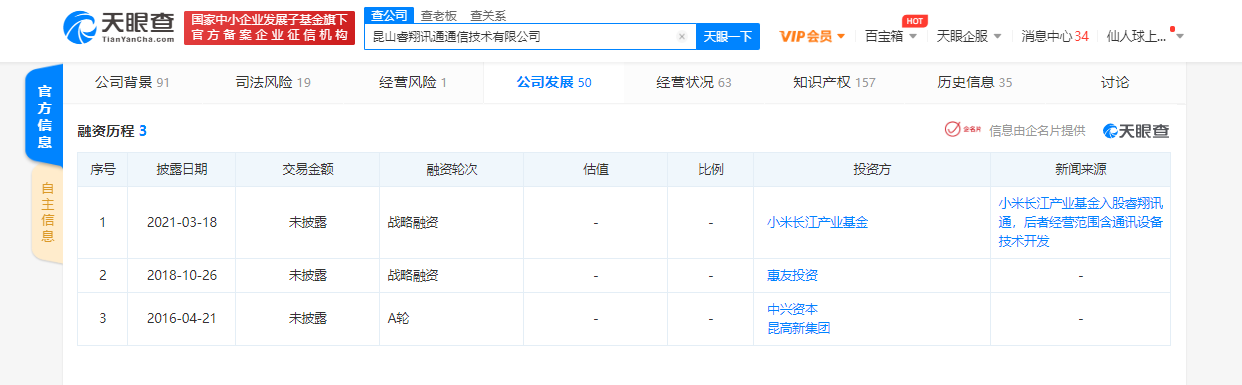Click the 新闻来源 column header

[1080, 169]
